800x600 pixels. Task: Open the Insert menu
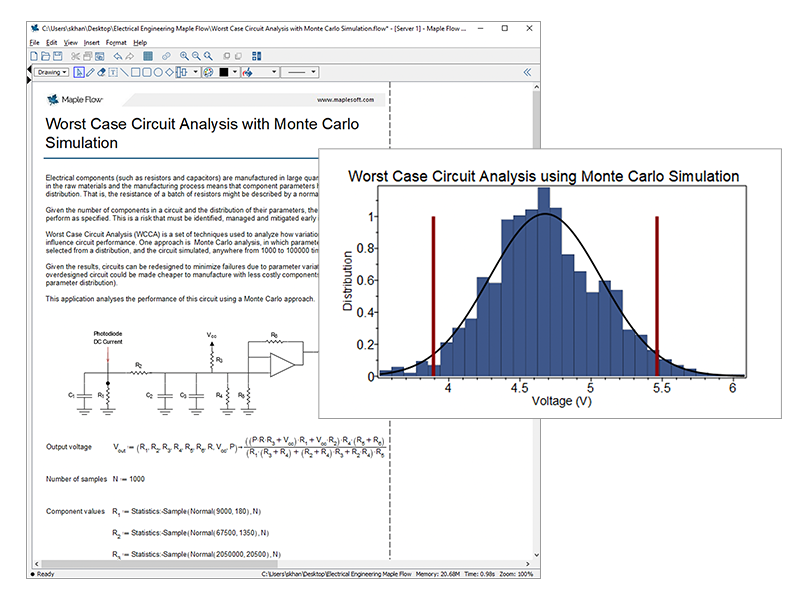(x=92, y=43)
